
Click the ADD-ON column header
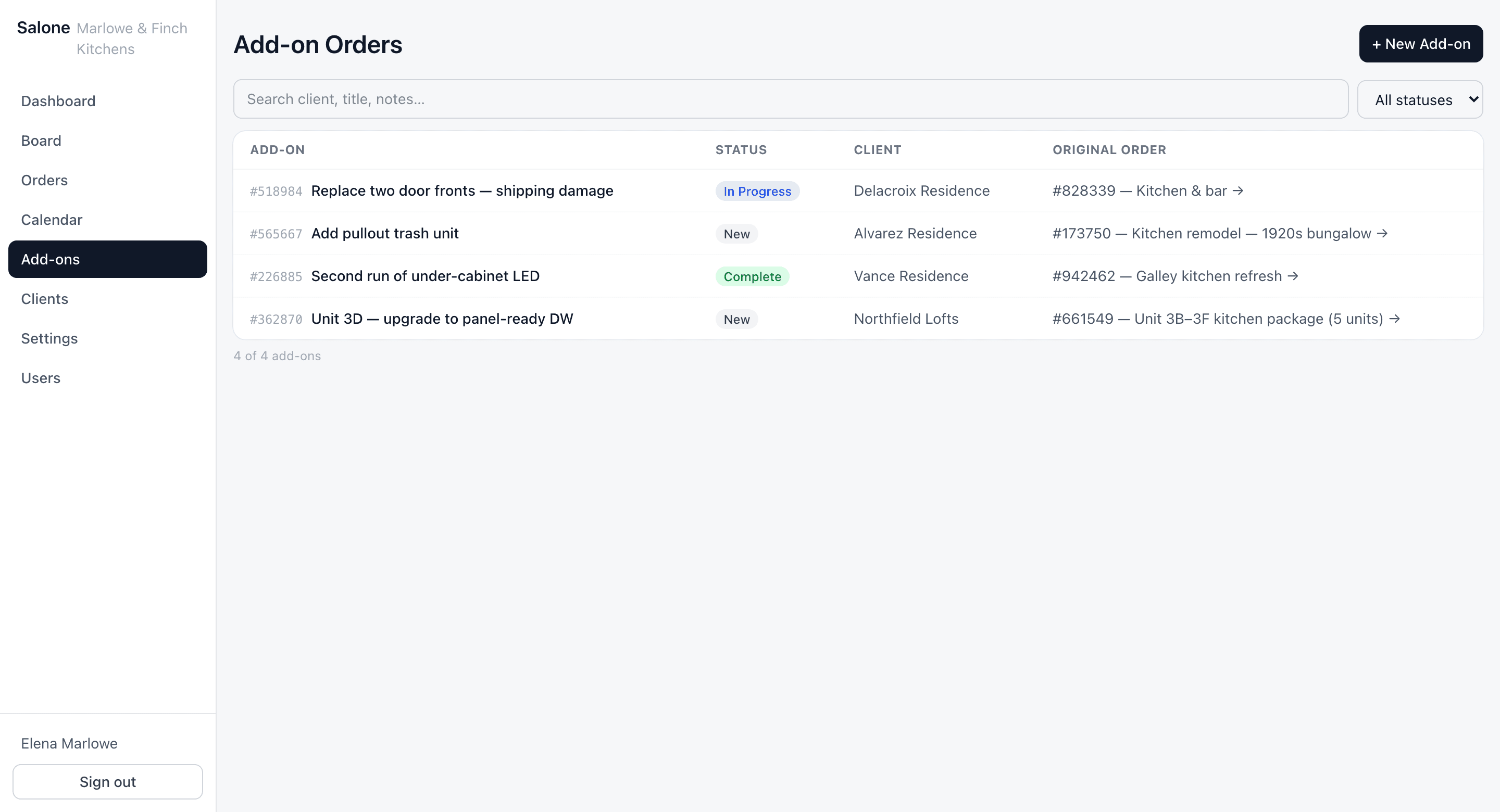click(277, 149)
